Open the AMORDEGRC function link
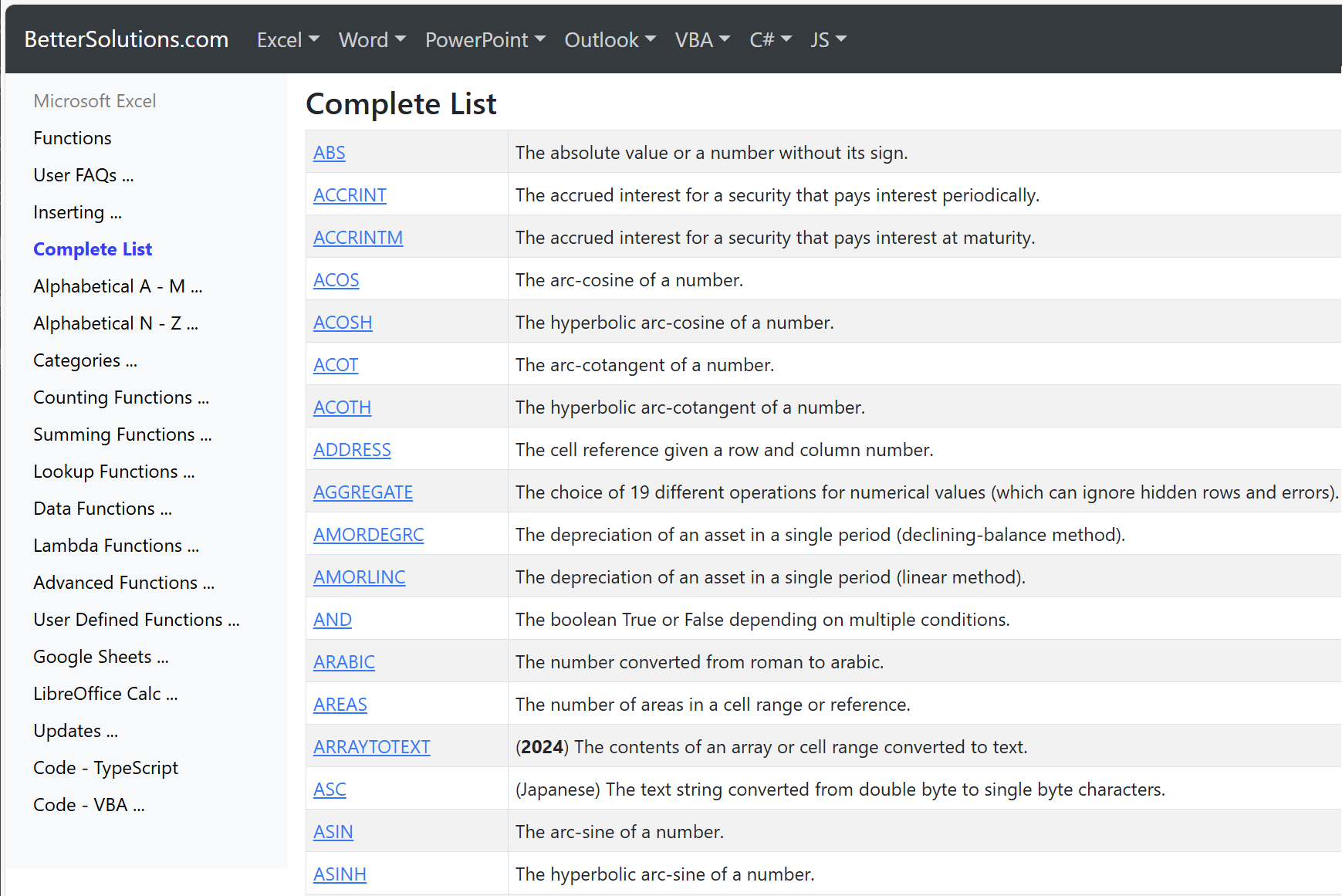Screen dimensions: 1342x896 coord(369,535)
